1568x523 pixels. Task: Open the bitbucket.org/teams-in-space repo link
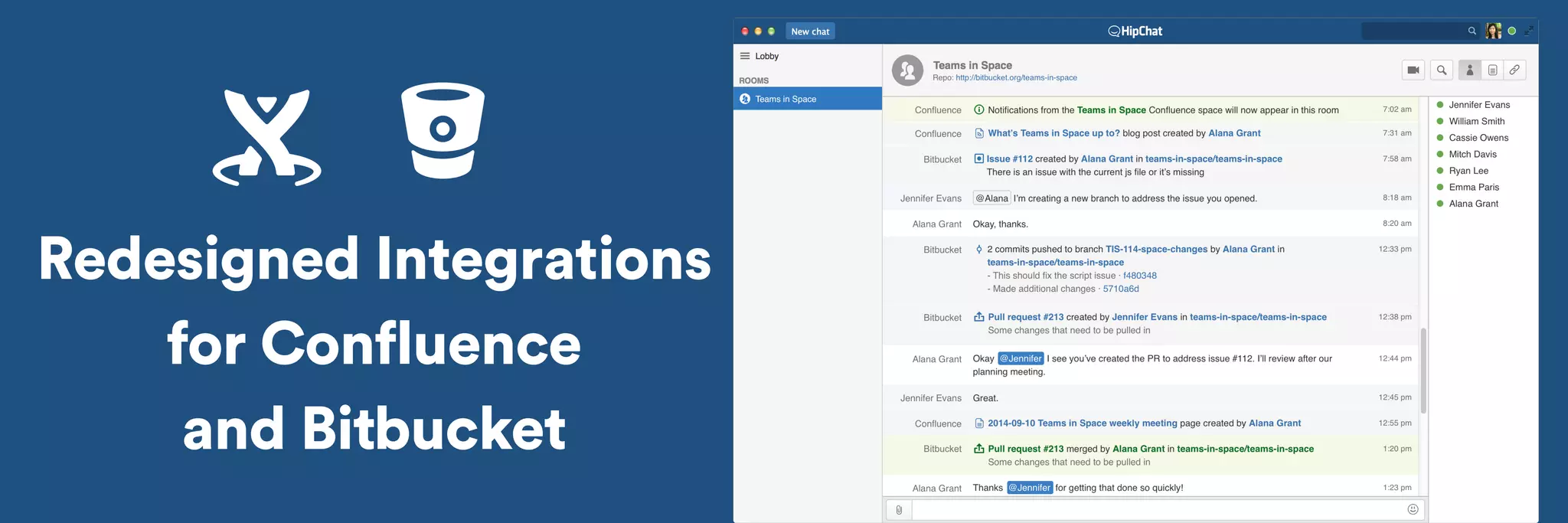tap(1016, 77)
